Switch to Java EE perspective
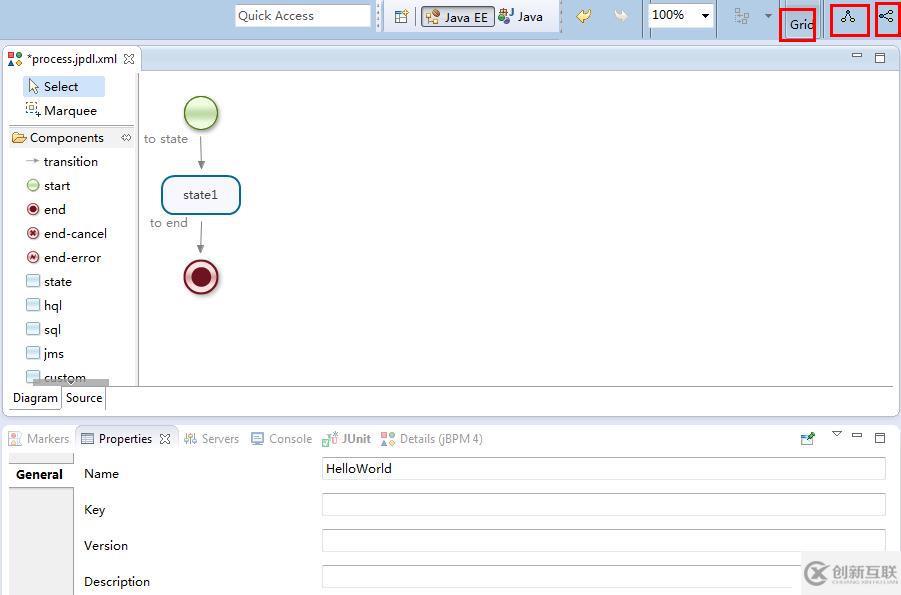Viewport: 901px width, 595px height. click(x=458, y=17)
